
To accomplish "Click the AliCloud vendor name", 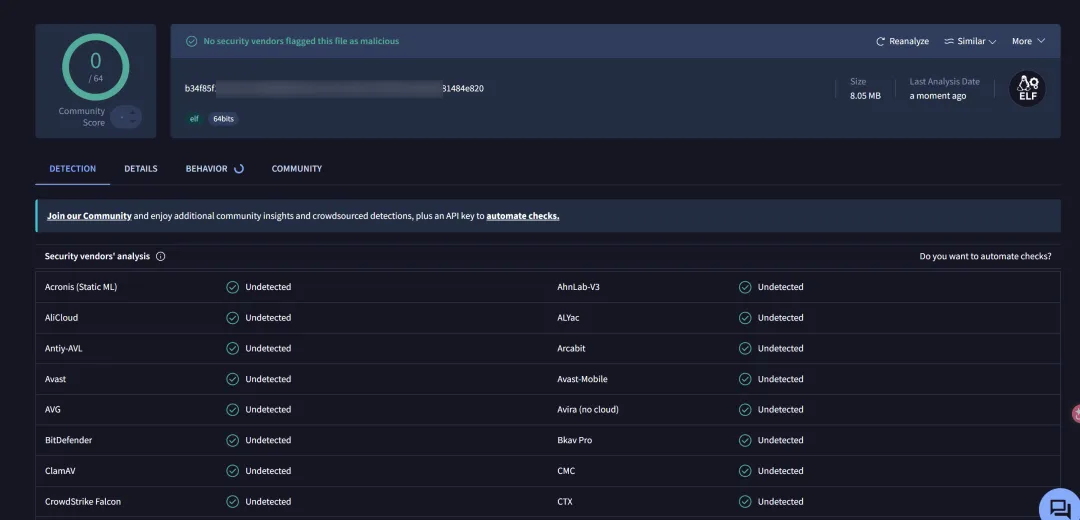I will (x=61, y=318).
